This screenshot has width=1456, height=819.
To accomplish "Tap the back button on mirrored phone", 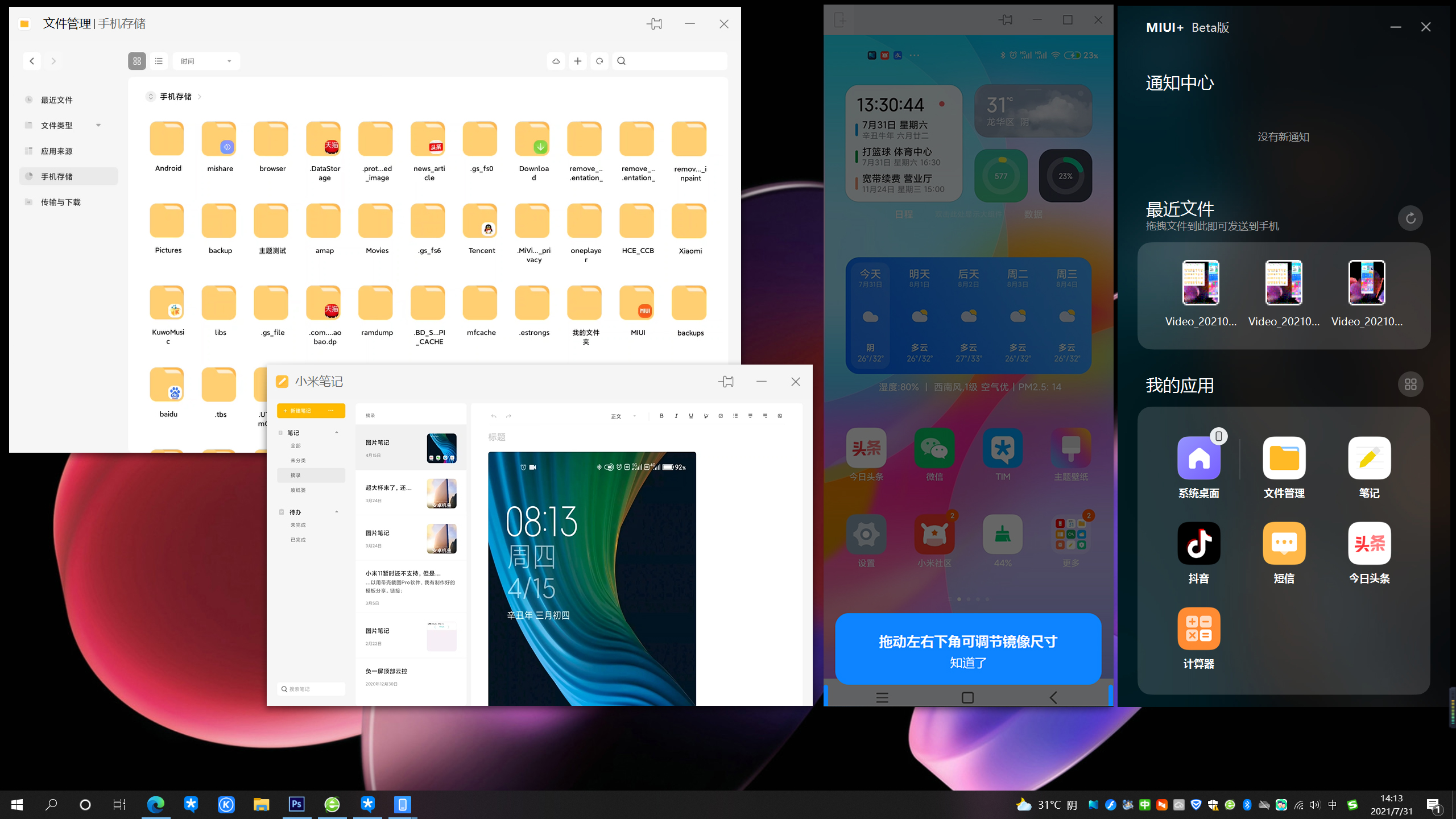I will point(1053,697).
